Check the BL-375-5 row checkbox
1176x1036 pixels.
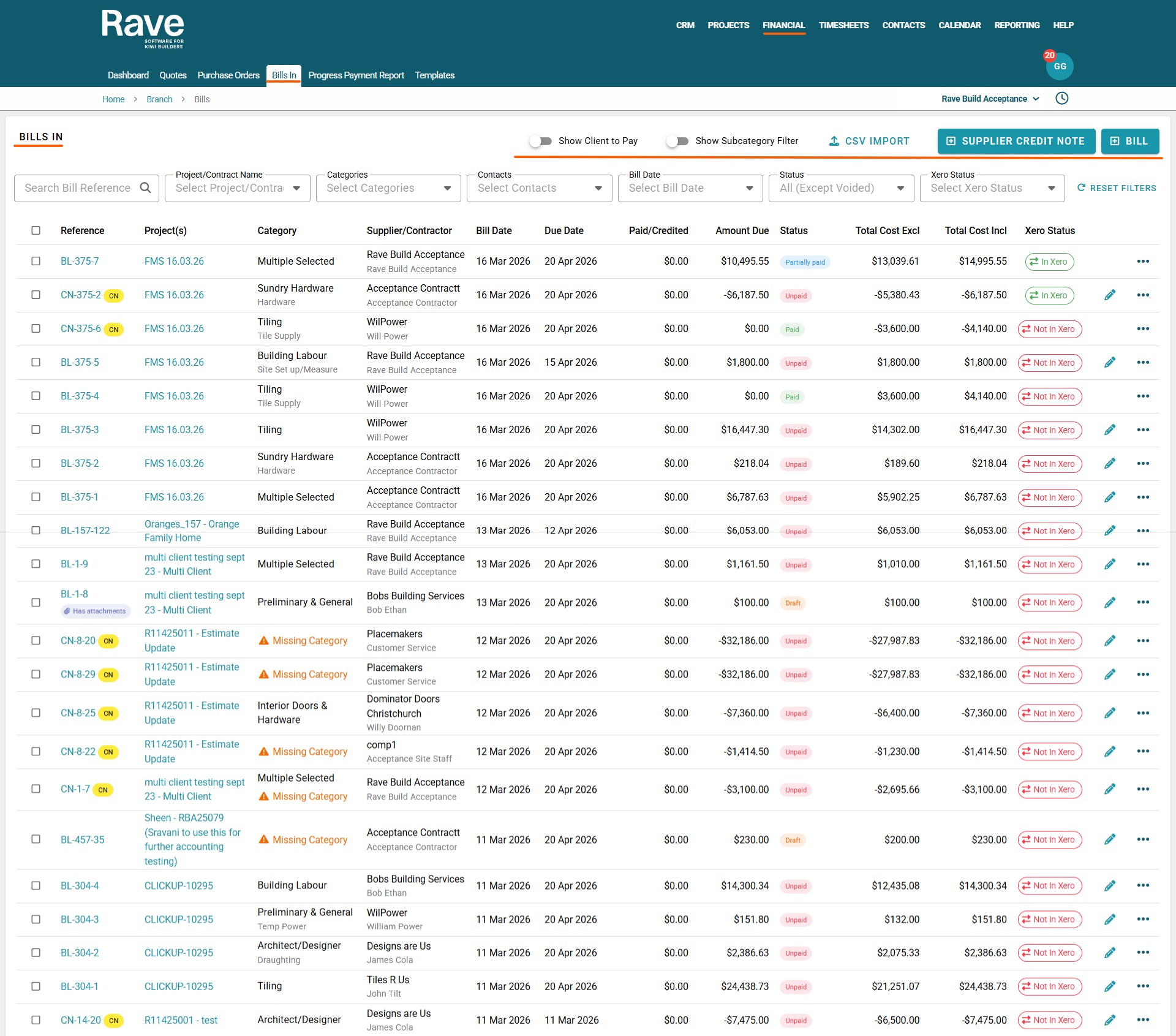click(36, 363)
